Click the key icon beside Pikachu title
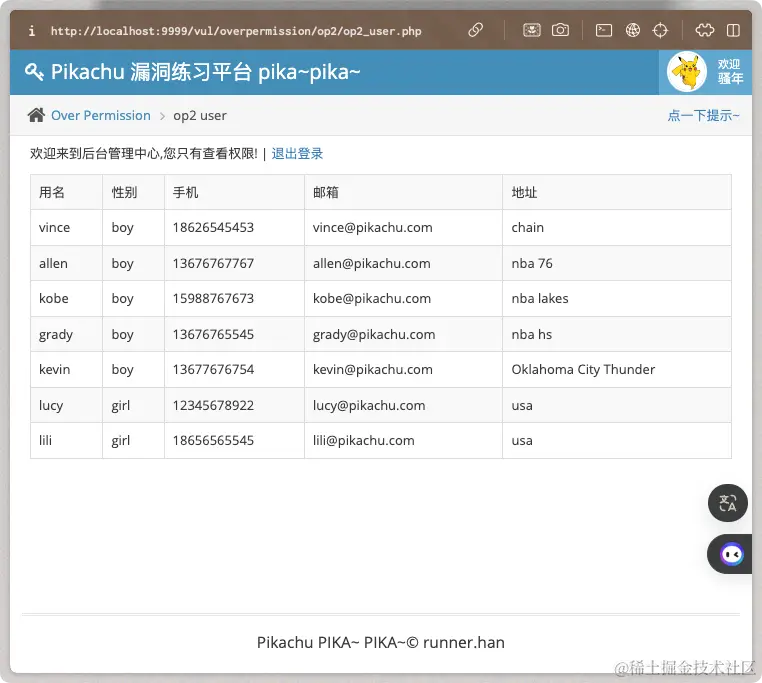 pyautogui.click(x=34, y=72)
